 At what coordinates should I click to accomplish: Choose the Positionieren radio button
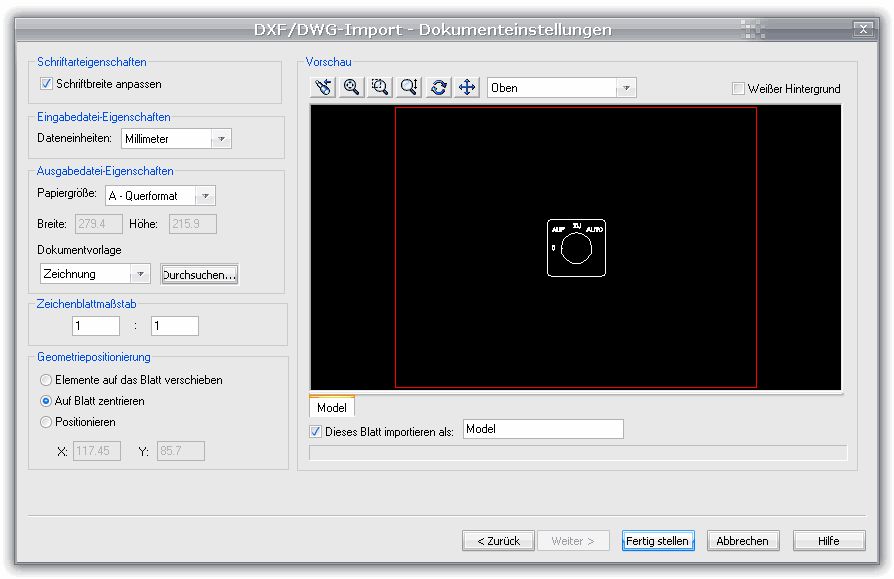click(x=46, y=422)
